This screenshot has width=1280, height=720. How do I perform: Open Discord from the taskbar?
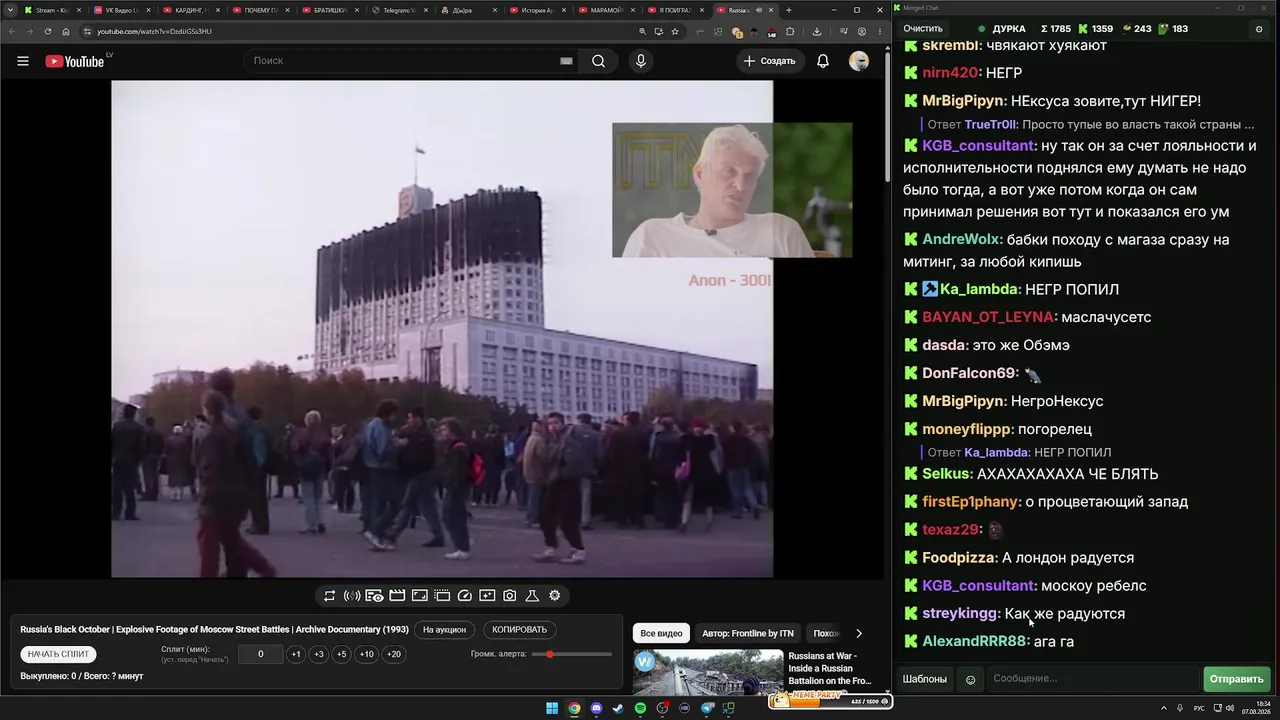(596, 708)
